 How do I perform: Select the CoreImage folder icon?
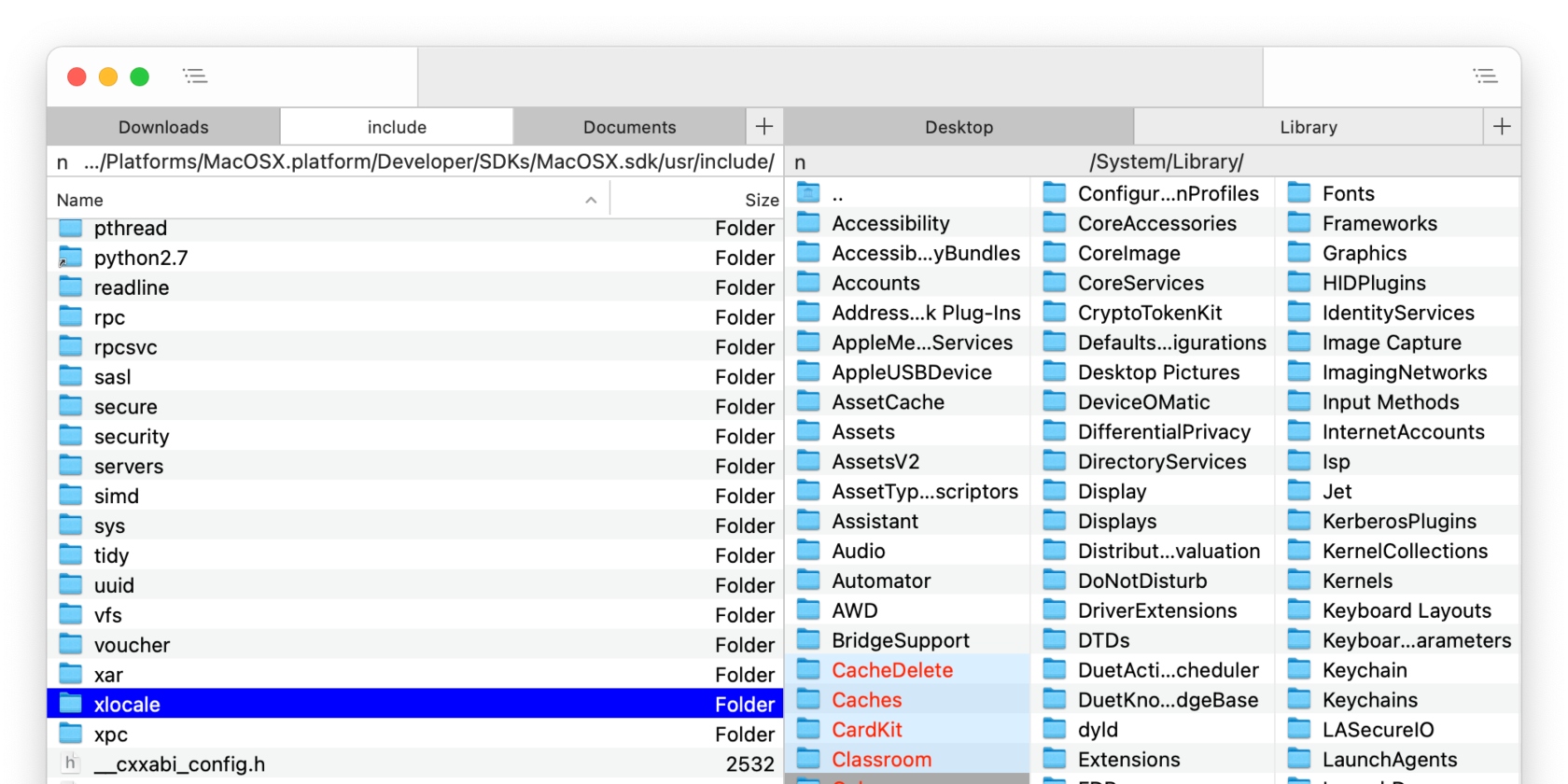1055,253
